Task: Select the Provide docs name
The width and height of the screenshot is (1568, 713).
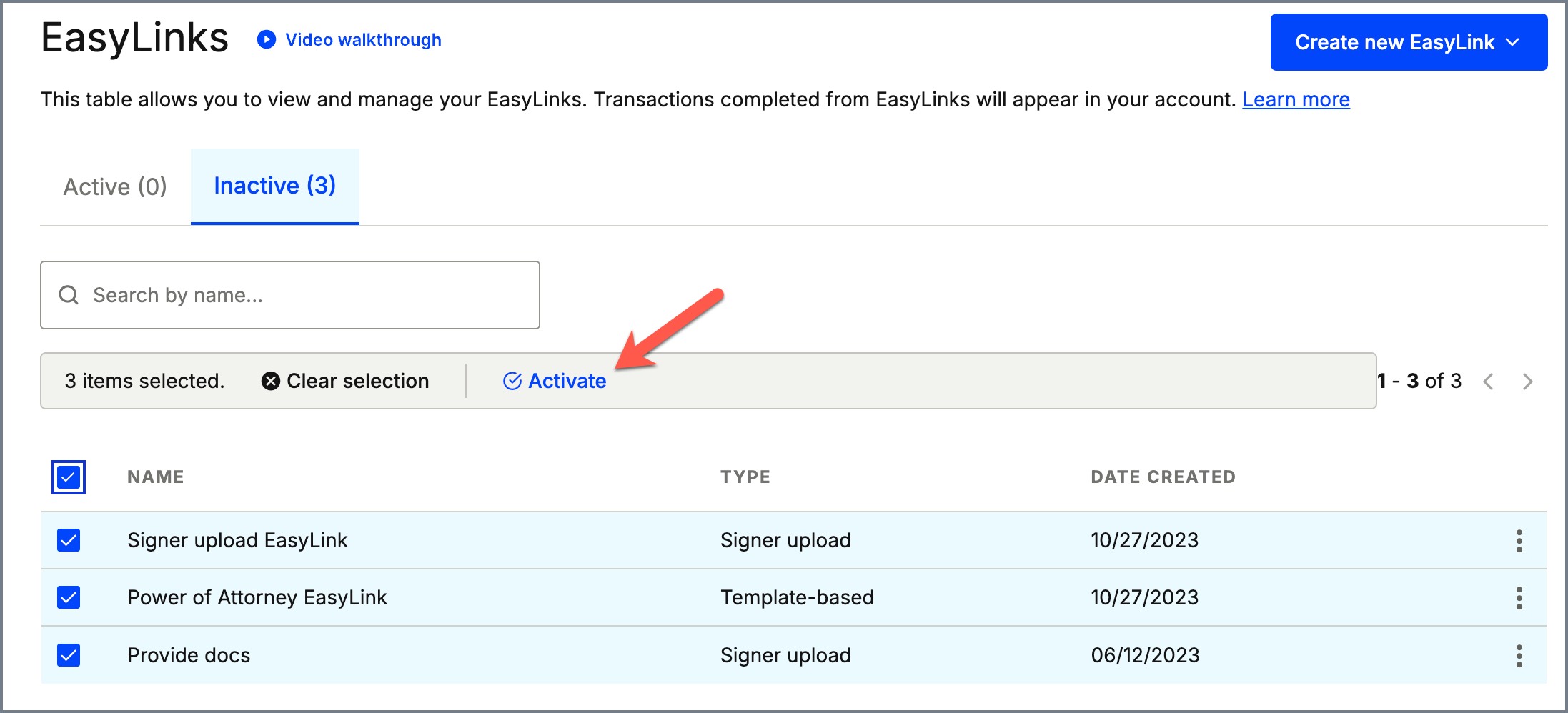Action: tap(189, 655)
